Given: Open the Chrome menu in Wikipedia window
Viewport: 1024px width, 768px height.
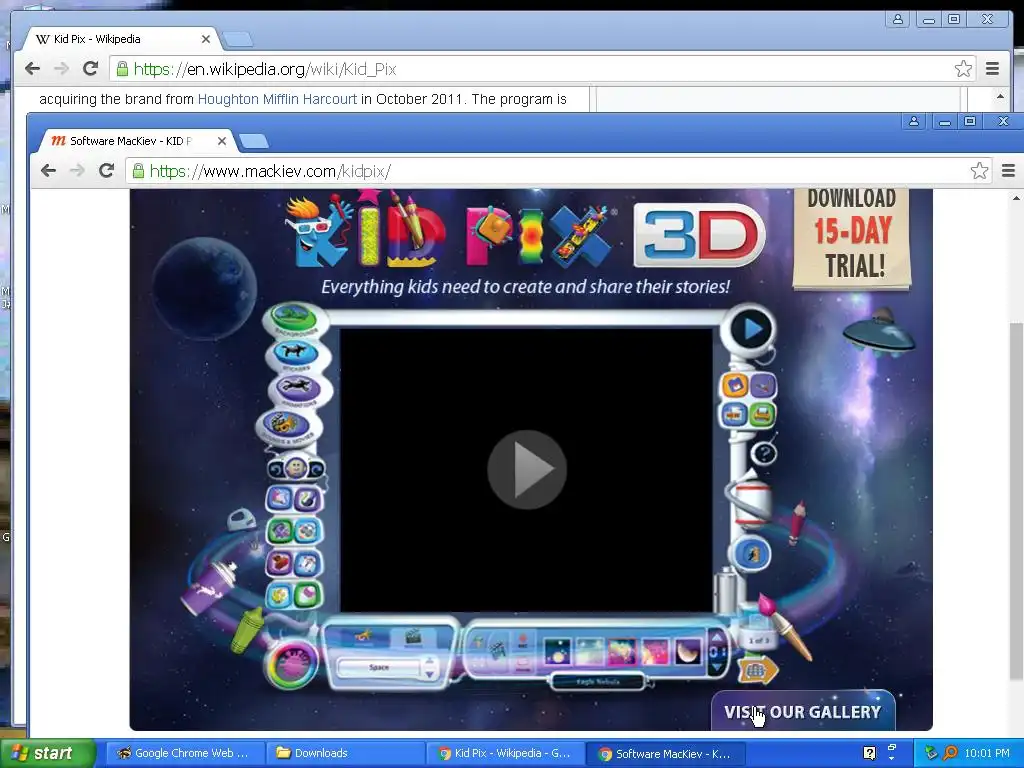Looking at the screenshot, I should click(x=992, y=69).
